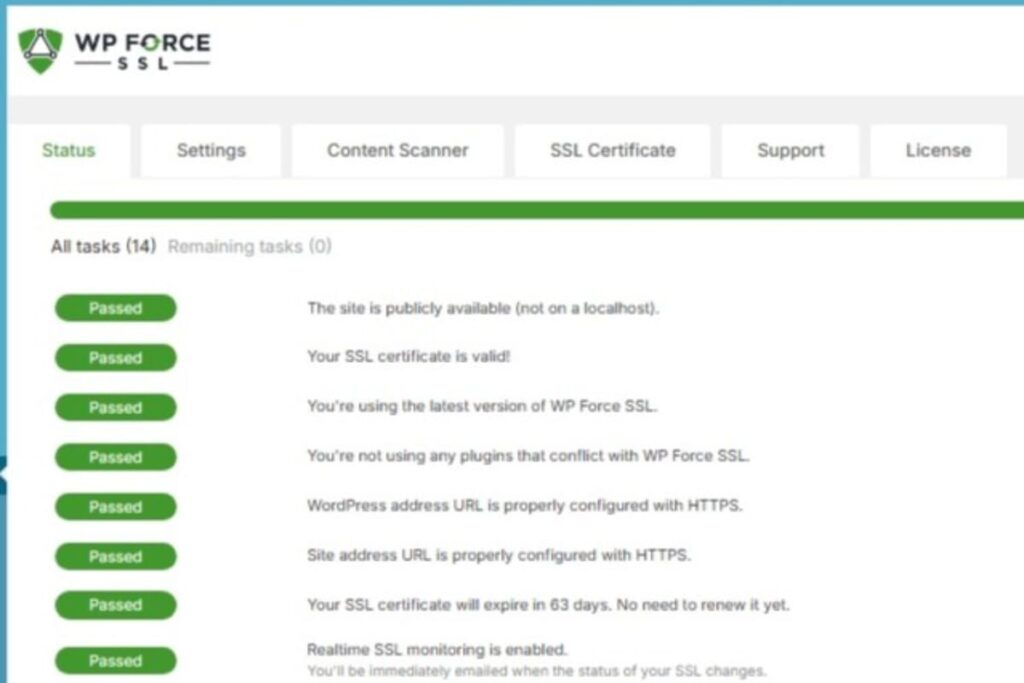
Task: Select text 'Your SSL certificate is valid!'
Action: pos(409,357)
